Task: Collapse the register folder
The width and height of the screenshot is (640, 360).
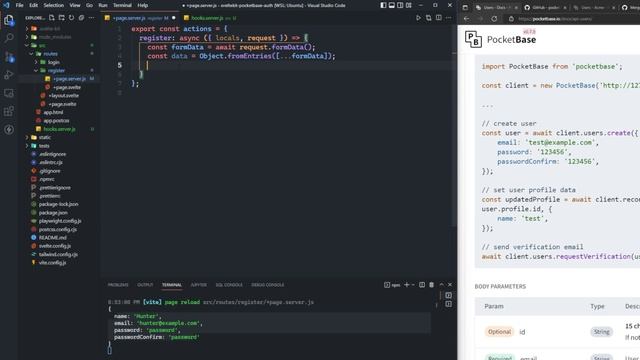Action: 36,70
